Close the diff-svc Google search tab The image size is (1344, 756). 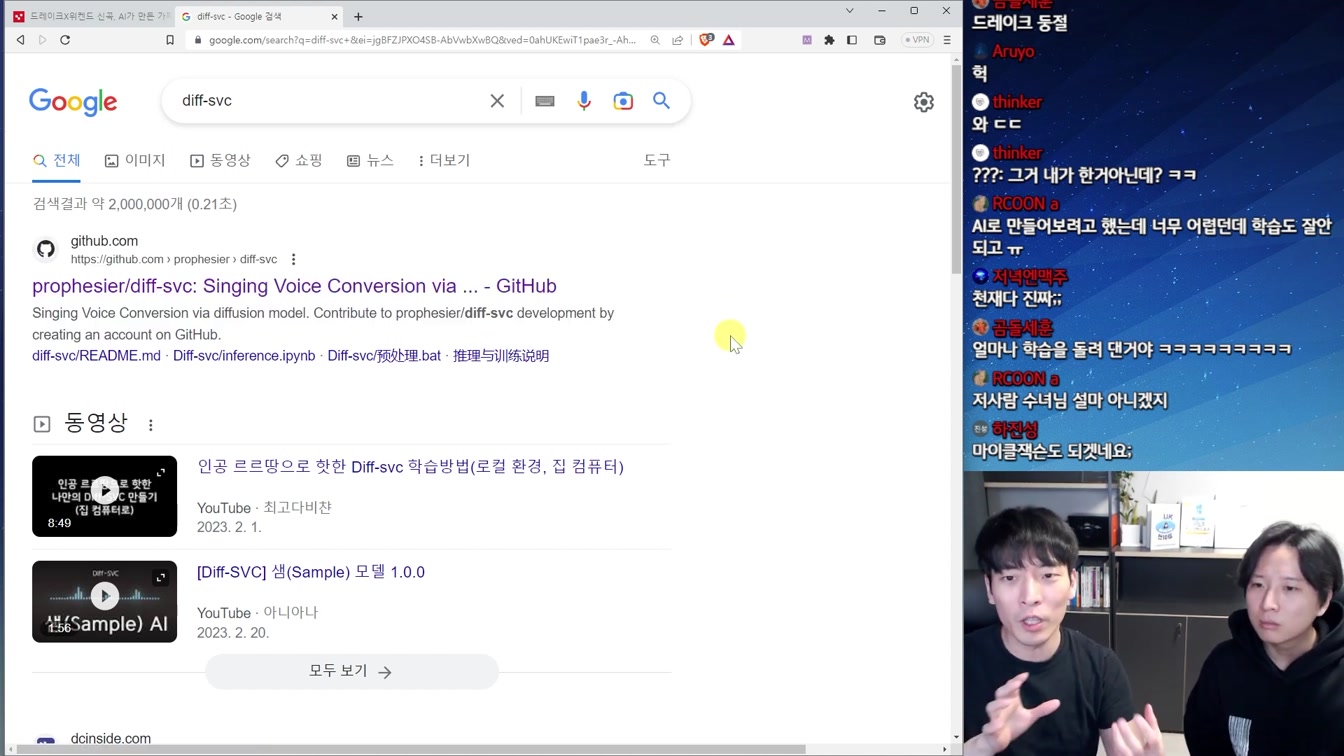click(334, 16)
